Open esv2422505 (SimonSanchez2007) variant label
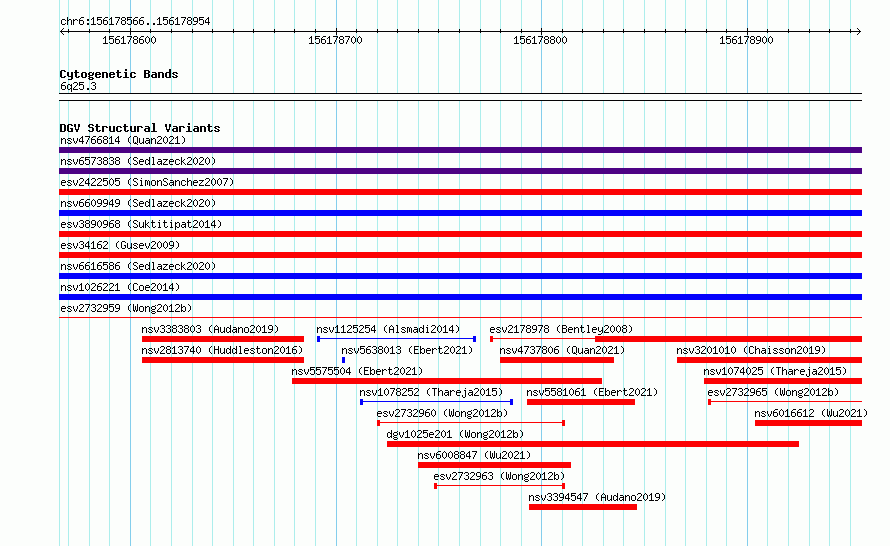Image resolution: width=890 pixels, height=546 pixels. (x=147, y=182)
